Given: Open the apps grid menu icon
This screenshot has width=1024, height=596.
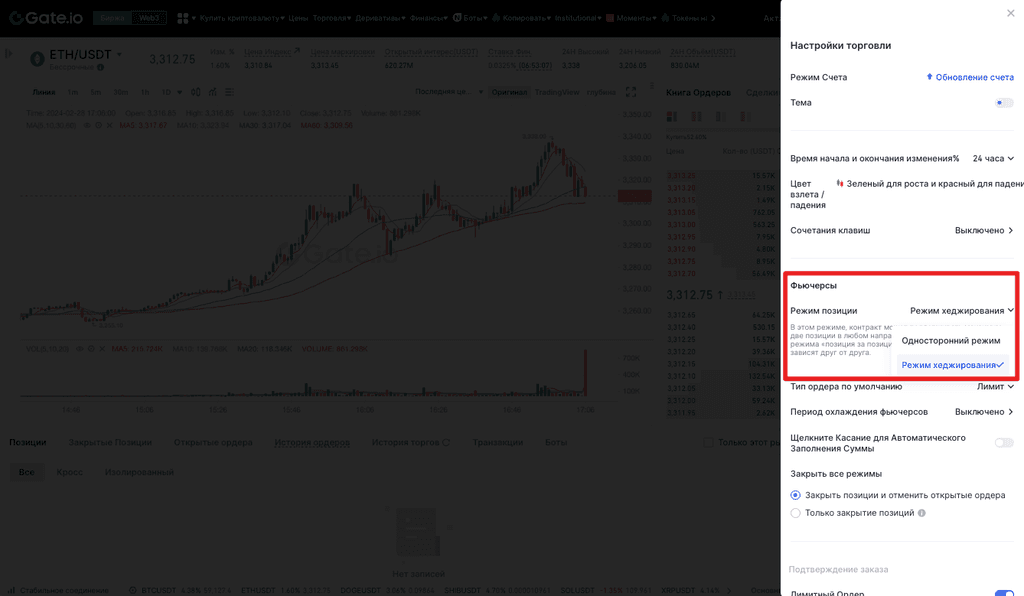Looking at the screenshot, I should 184,18.
